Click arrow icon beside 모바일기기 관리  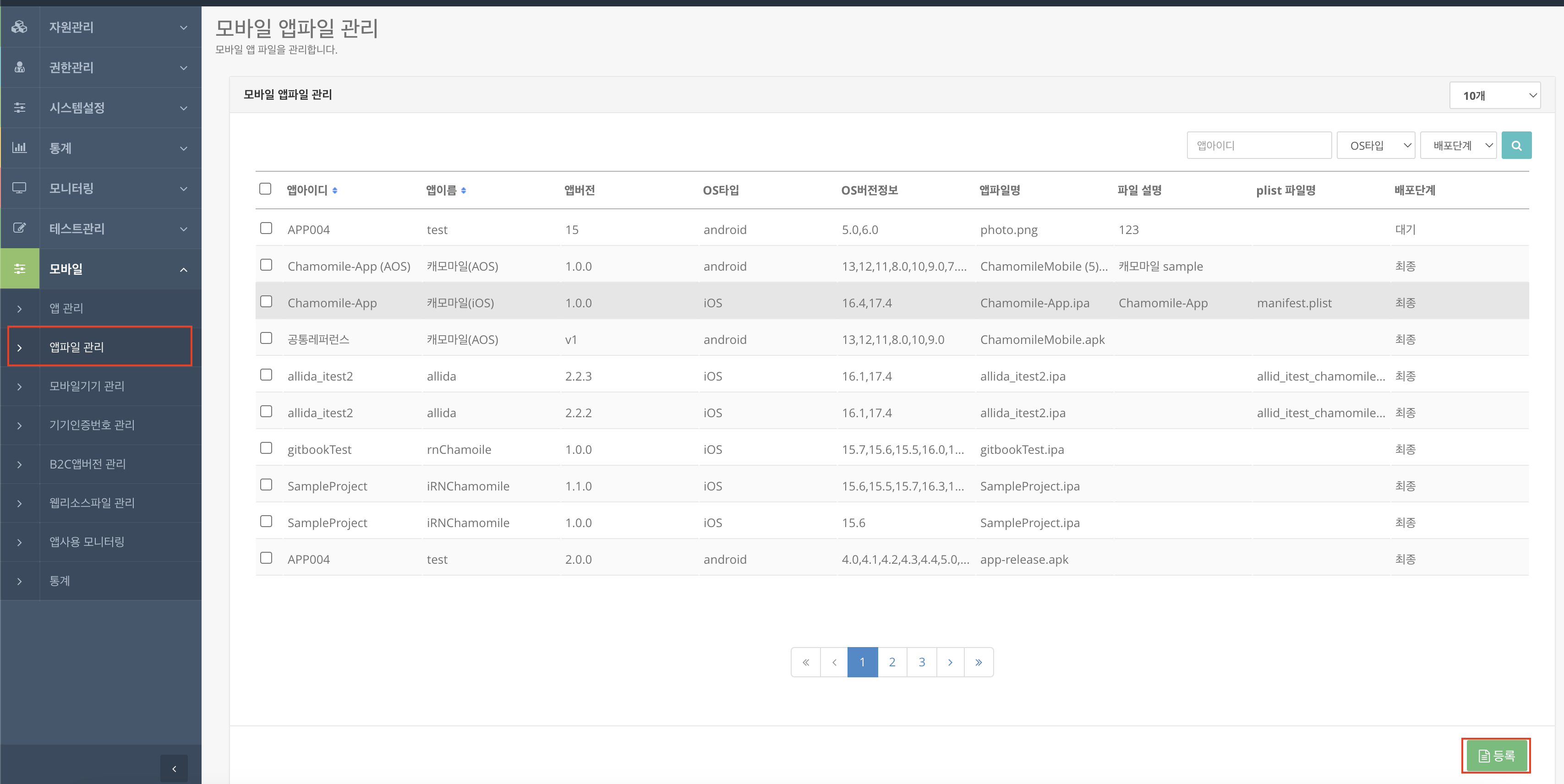pyautogui.click(x=19, y=387)
